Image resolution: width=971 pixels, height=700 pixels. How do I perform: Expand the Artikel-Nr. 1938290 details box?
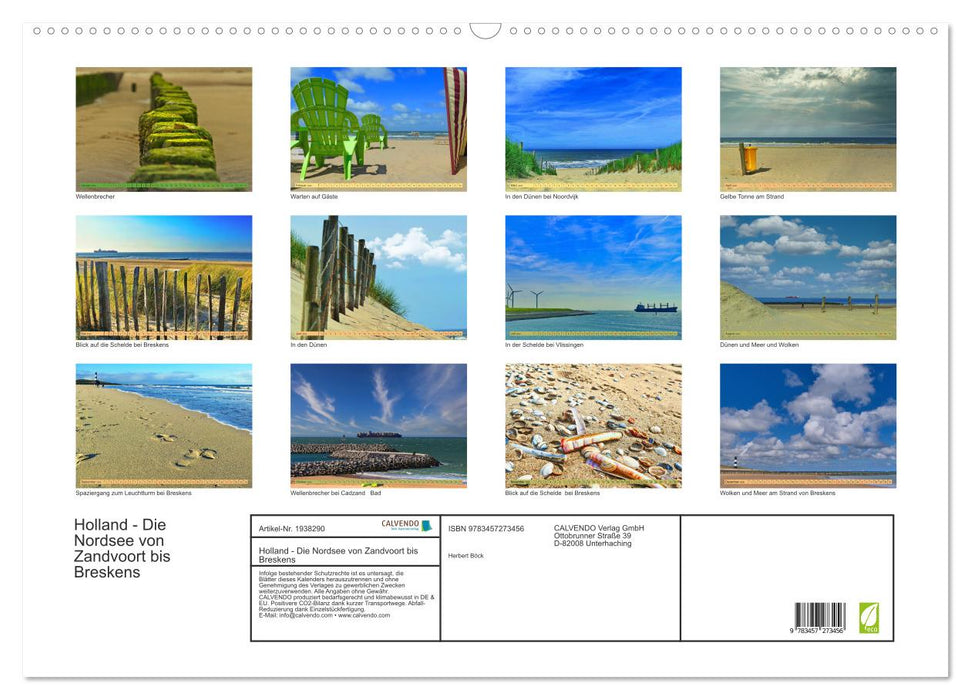point(290,527)
